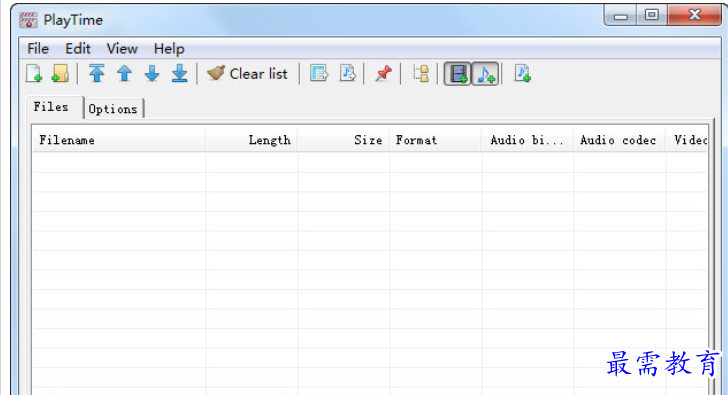This screenshot has height=395, width=728.
Task: Click the export playlist music-note icon
Action: 347,73
